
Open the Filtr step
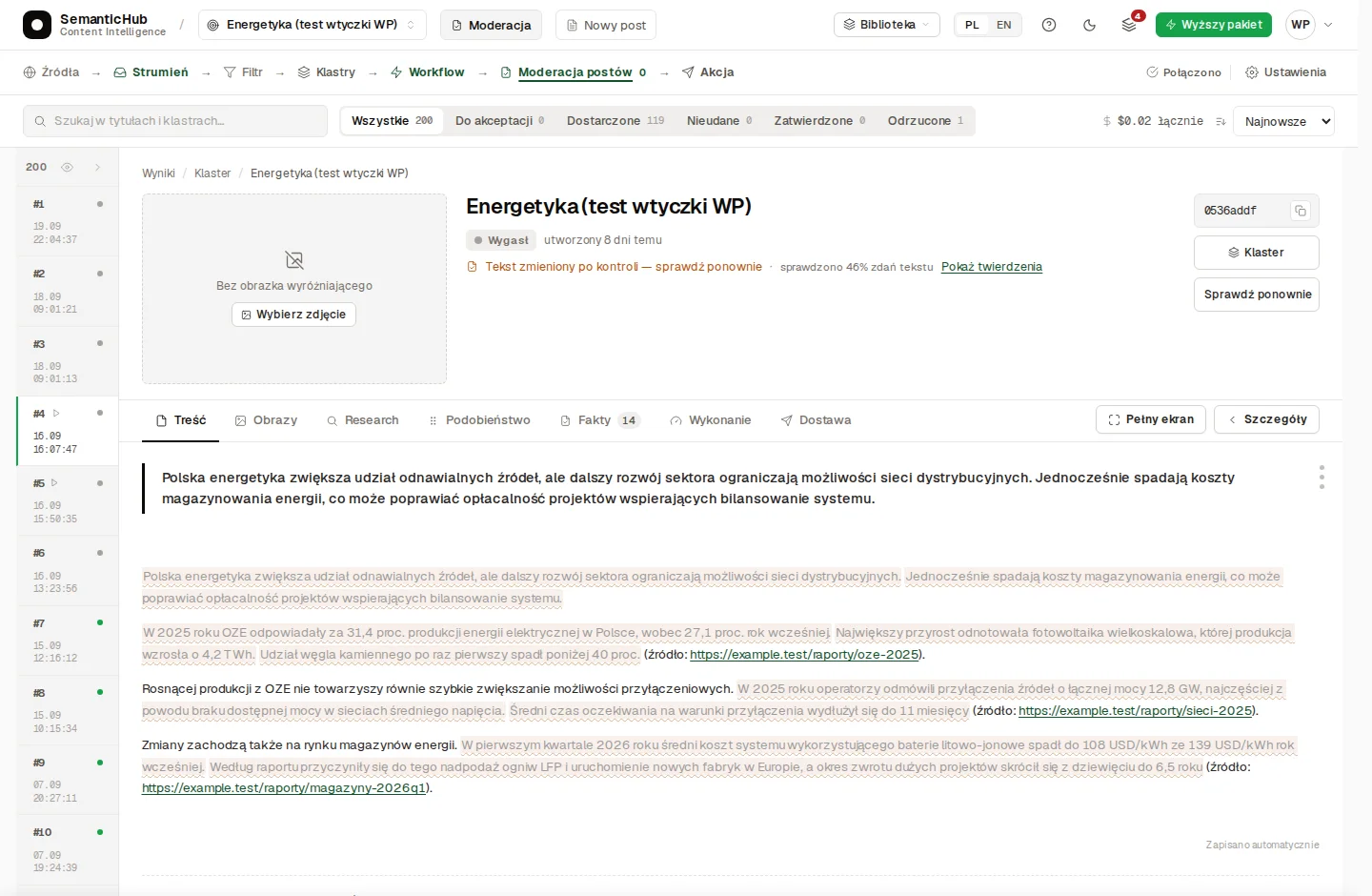click(x=243, y=72)
